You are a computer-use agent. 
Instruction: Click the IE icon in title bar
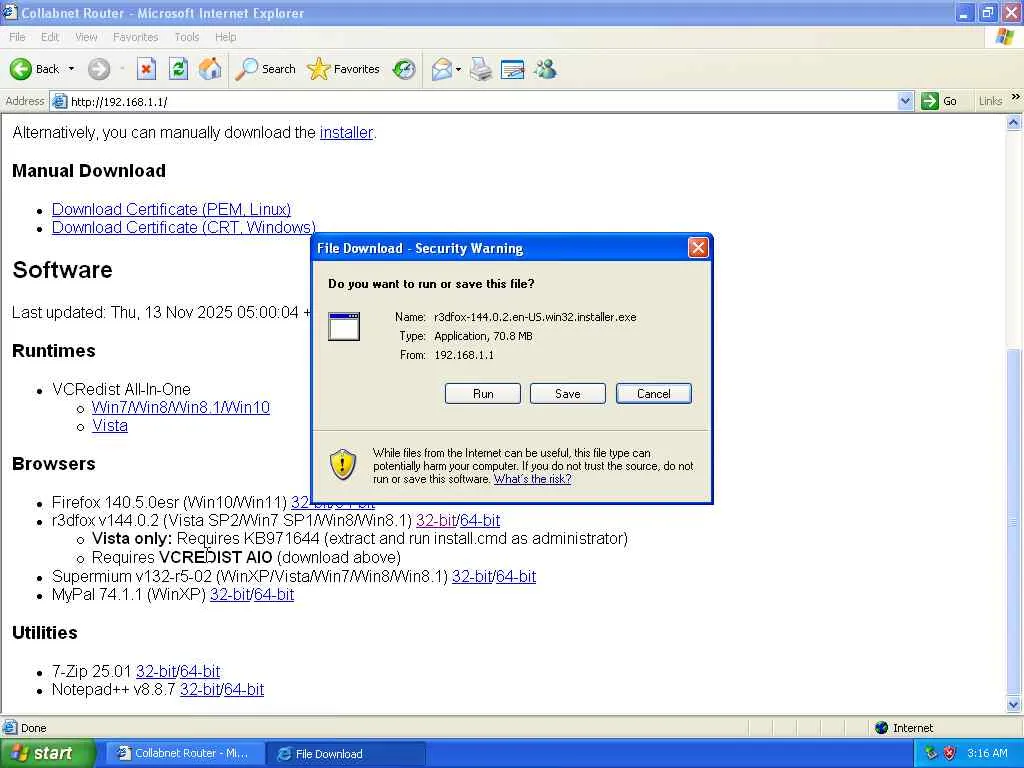coord(10,12)
